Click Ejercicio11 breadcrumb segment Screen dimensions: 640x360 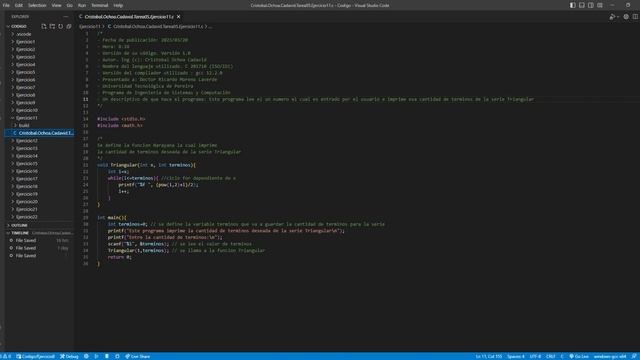coord(89,27)
